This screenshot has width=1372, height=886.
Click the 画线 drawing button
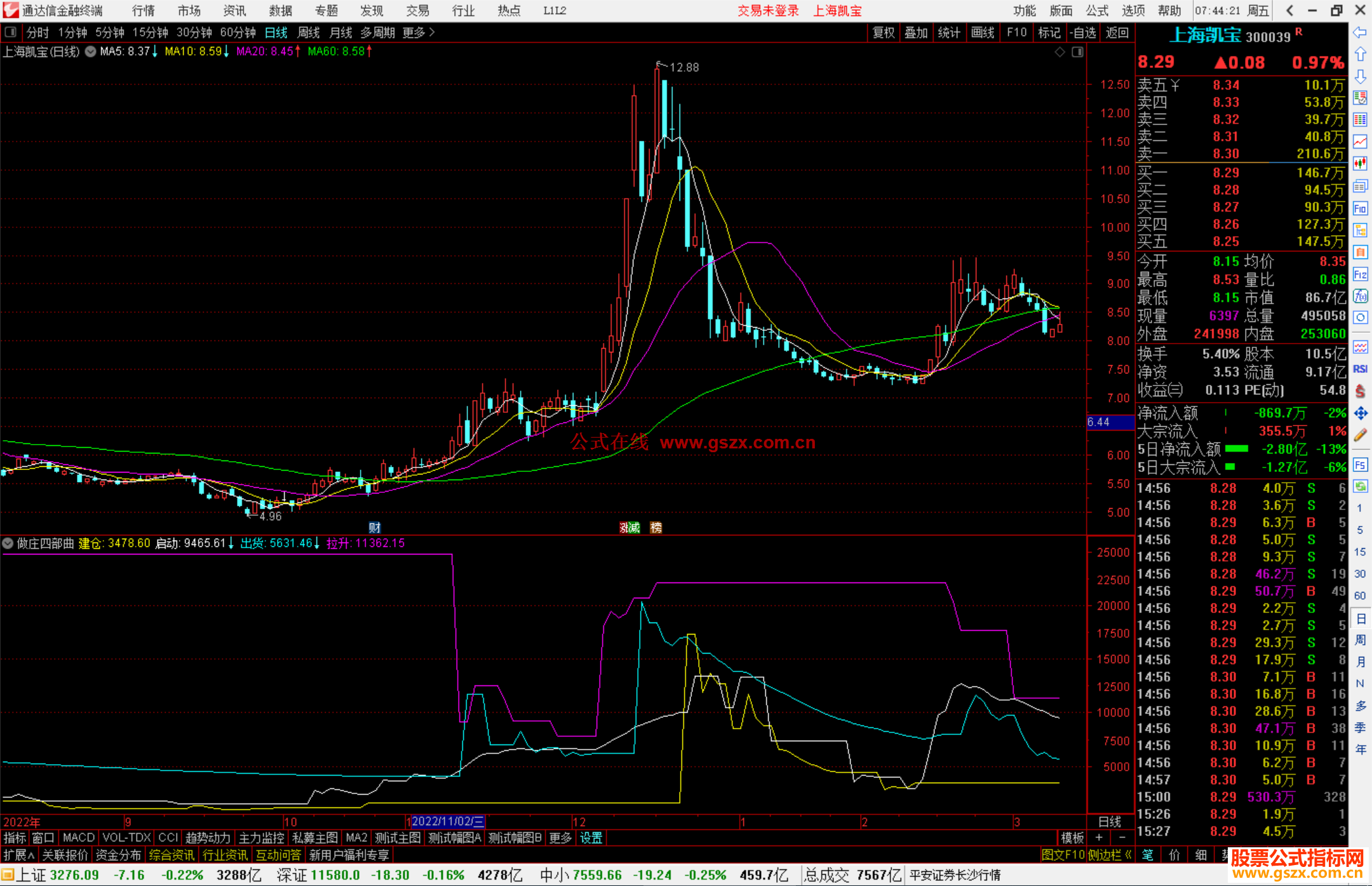(983, 32)
